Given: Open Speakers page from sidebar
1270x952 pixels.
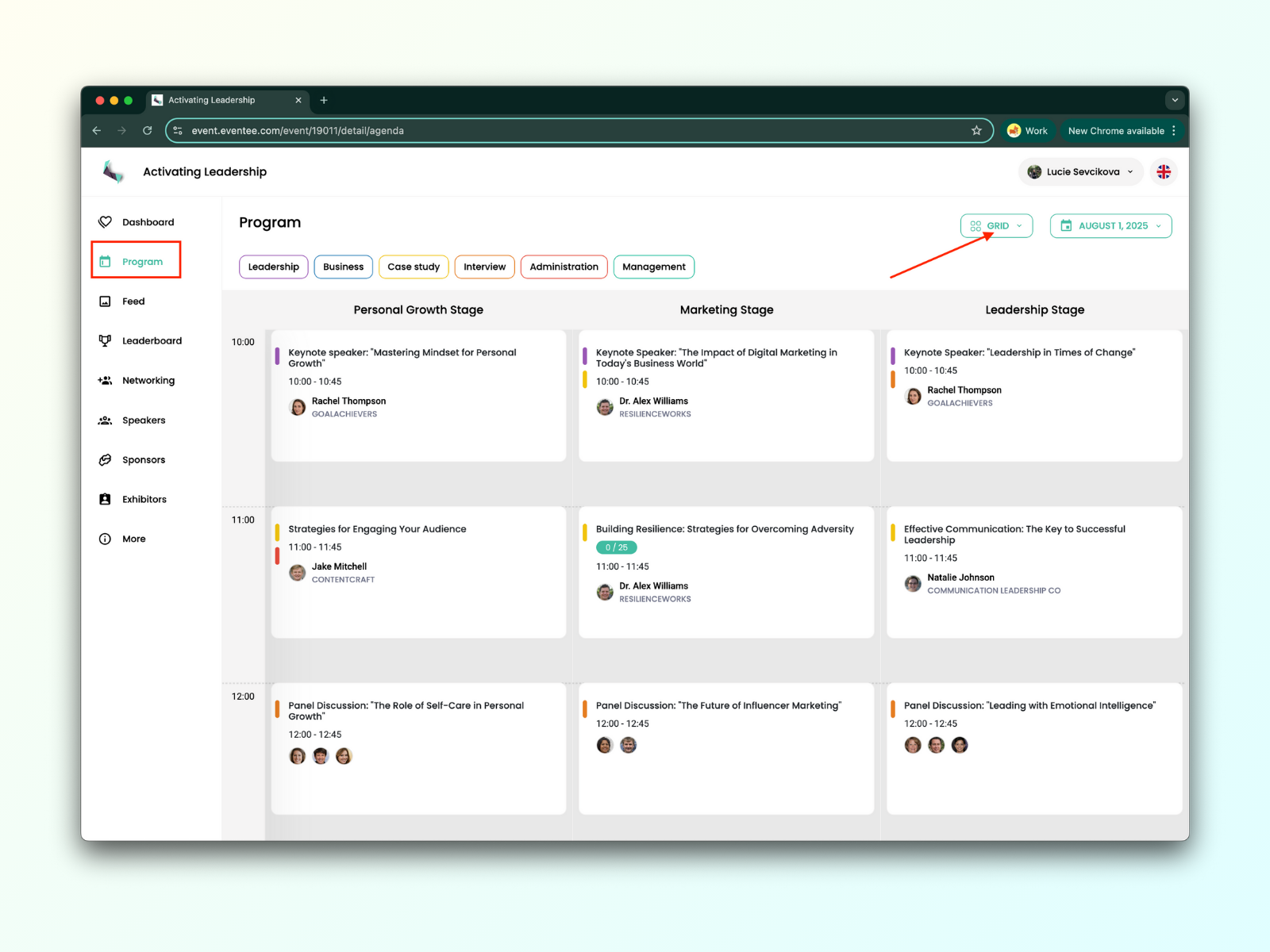Looking at the screenshot, I should pyautogui.click(x=144, y=420).
